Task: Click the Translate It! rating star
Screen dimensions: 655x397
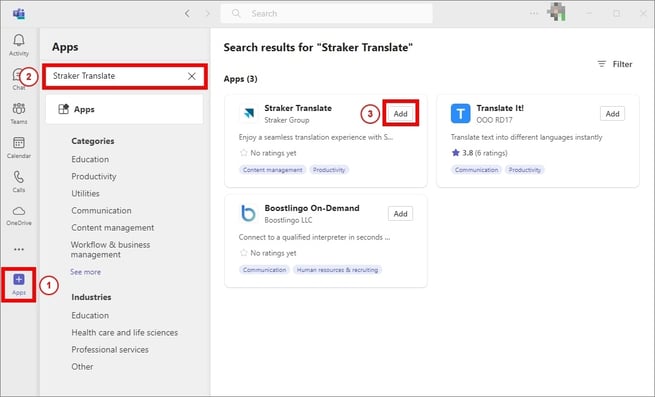Action: coord(455,153)
